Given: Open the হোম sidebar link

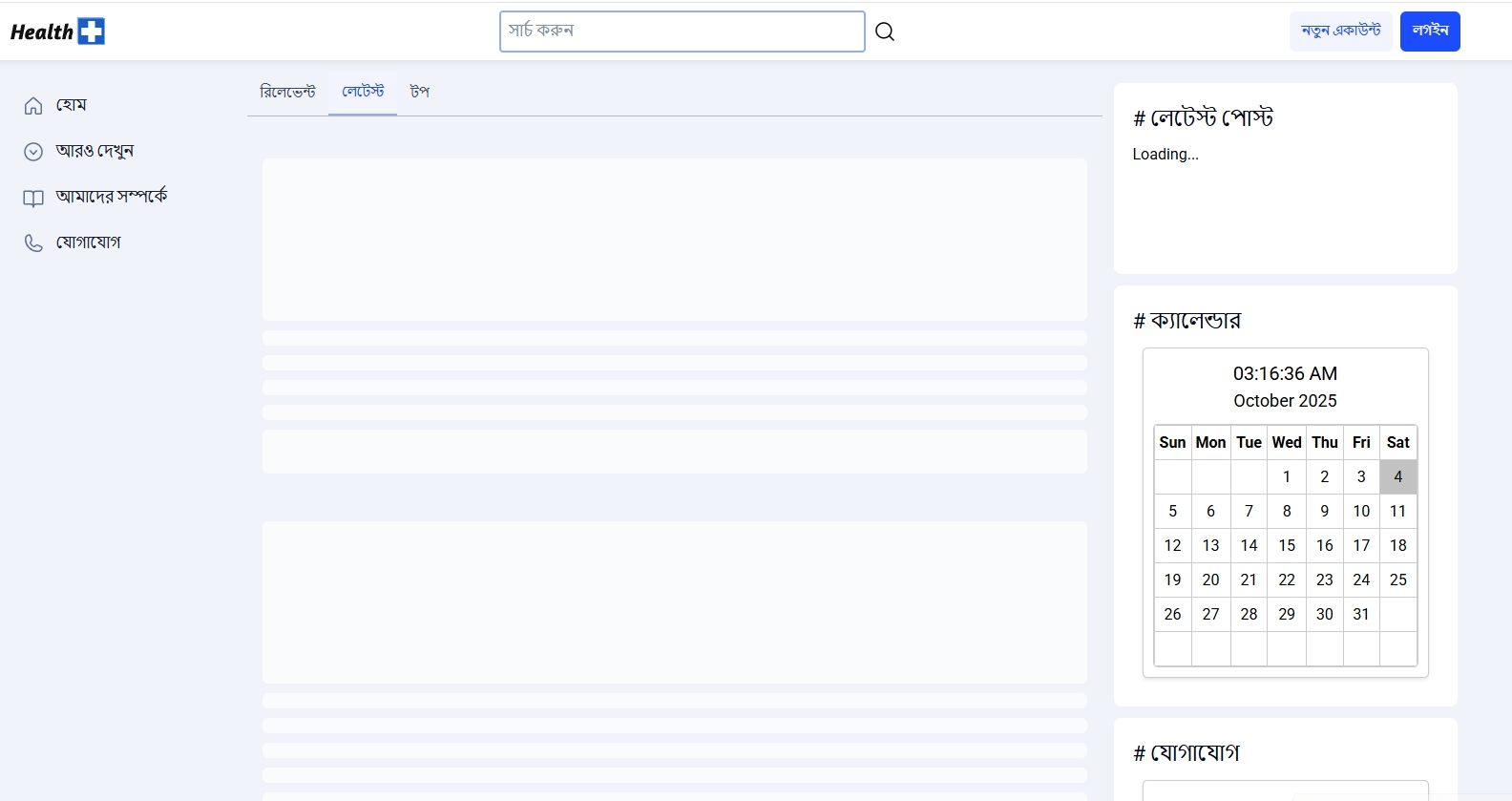Looking at the screenshot, I should 72,105.
